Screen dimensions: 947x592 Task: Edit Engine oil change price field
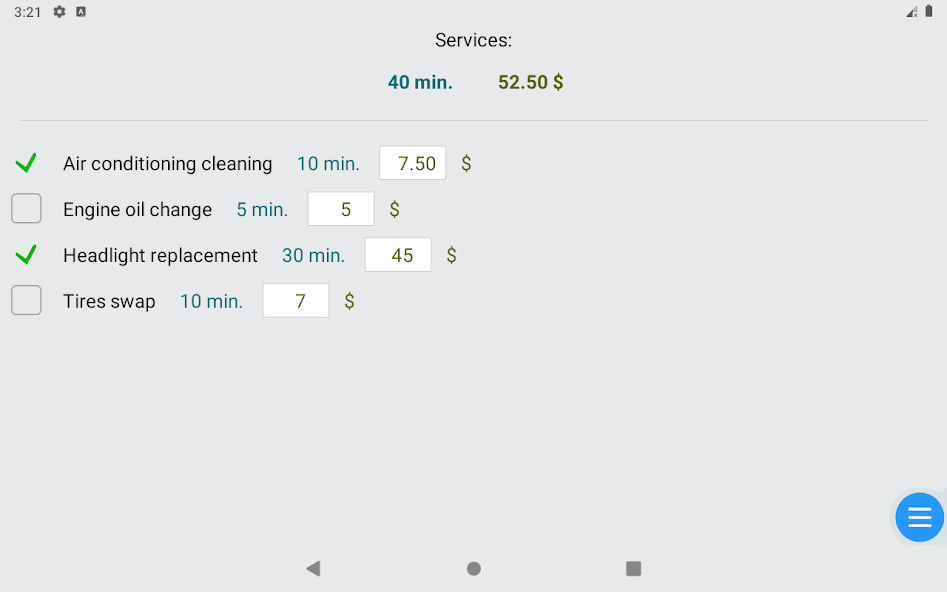coord(341,209)
